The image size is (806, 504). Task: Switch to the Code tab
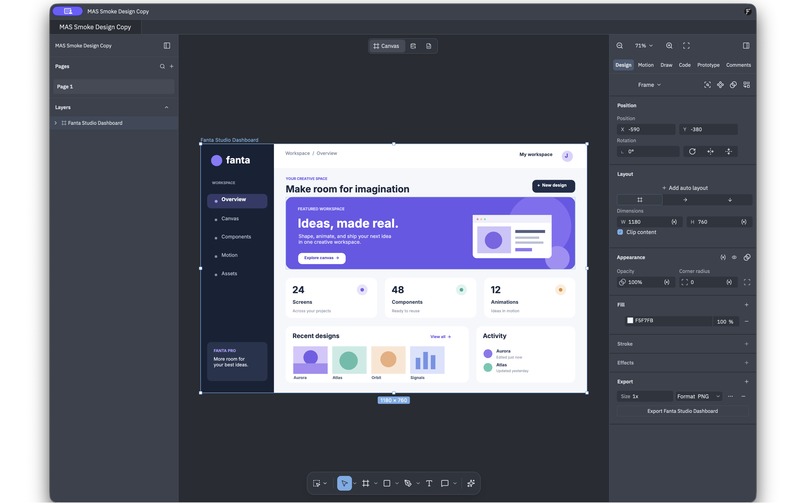pos(684,65)
